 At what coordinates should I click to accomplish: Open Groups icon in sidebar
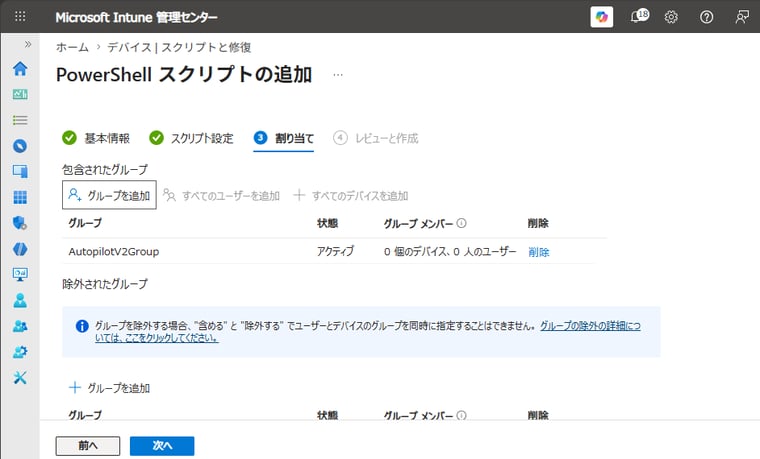coord(20,326)
